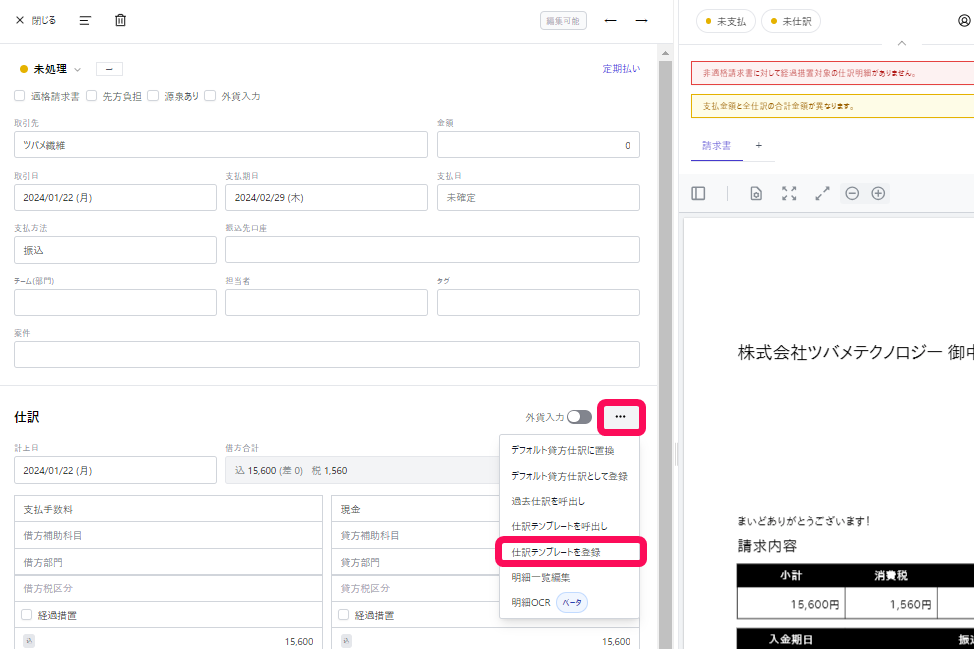Check the credit-side 経過措置 checkbox

(344, 615)
